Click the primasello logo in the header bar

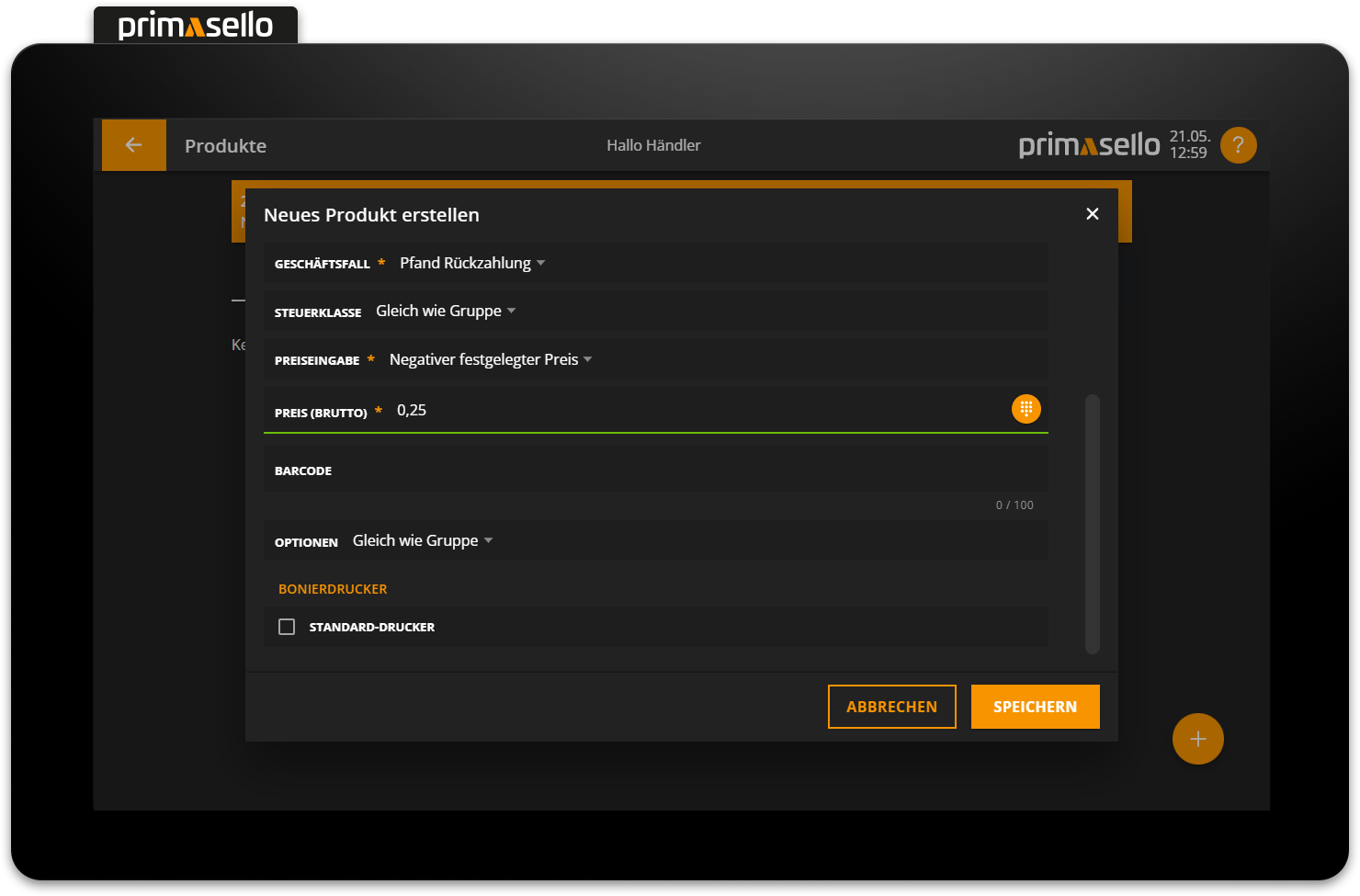pyautogui.click(x=1089, y=145)
